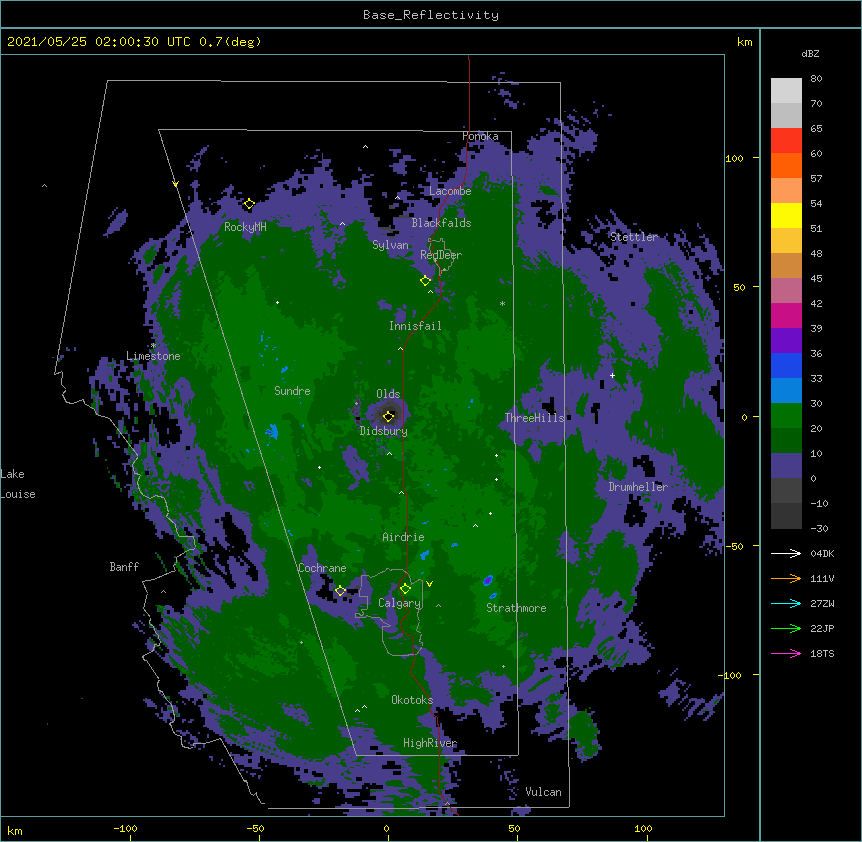
Task: Click the ThreeHills label
Action: pyautogui.click(x=534, y=418)
